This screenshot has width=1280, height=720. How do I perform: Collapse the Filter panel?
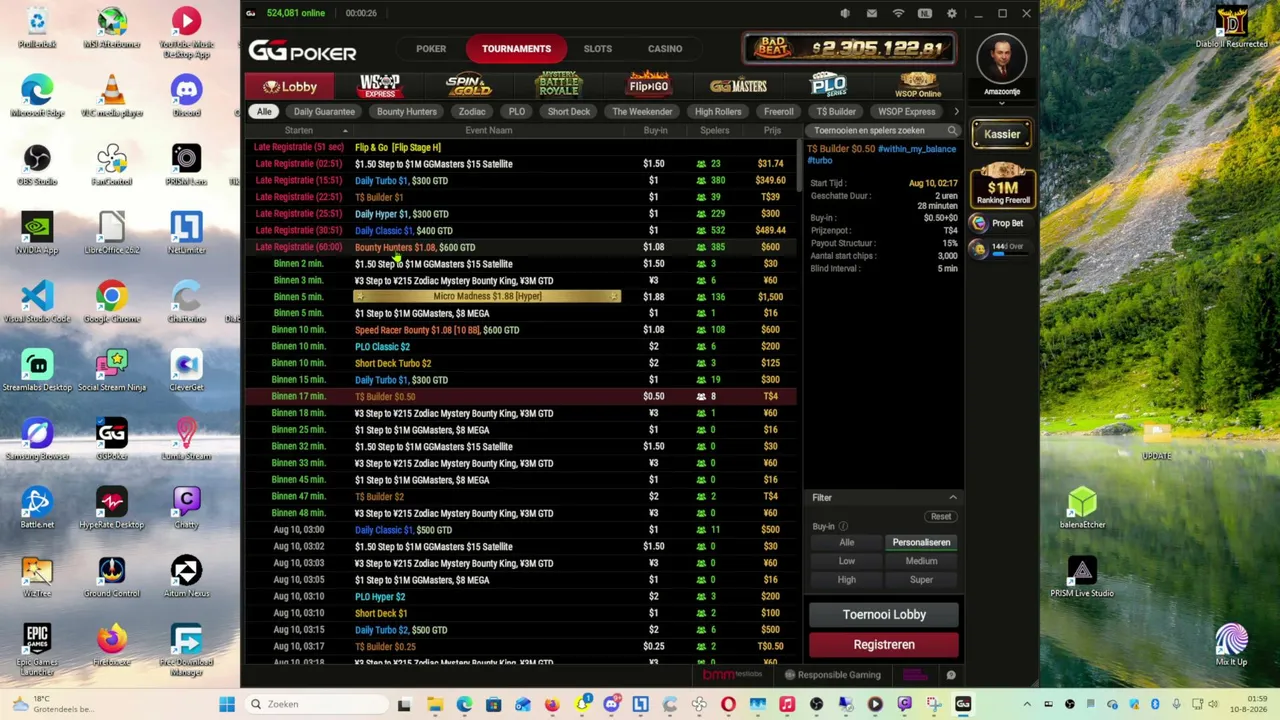tap(952, 497)
